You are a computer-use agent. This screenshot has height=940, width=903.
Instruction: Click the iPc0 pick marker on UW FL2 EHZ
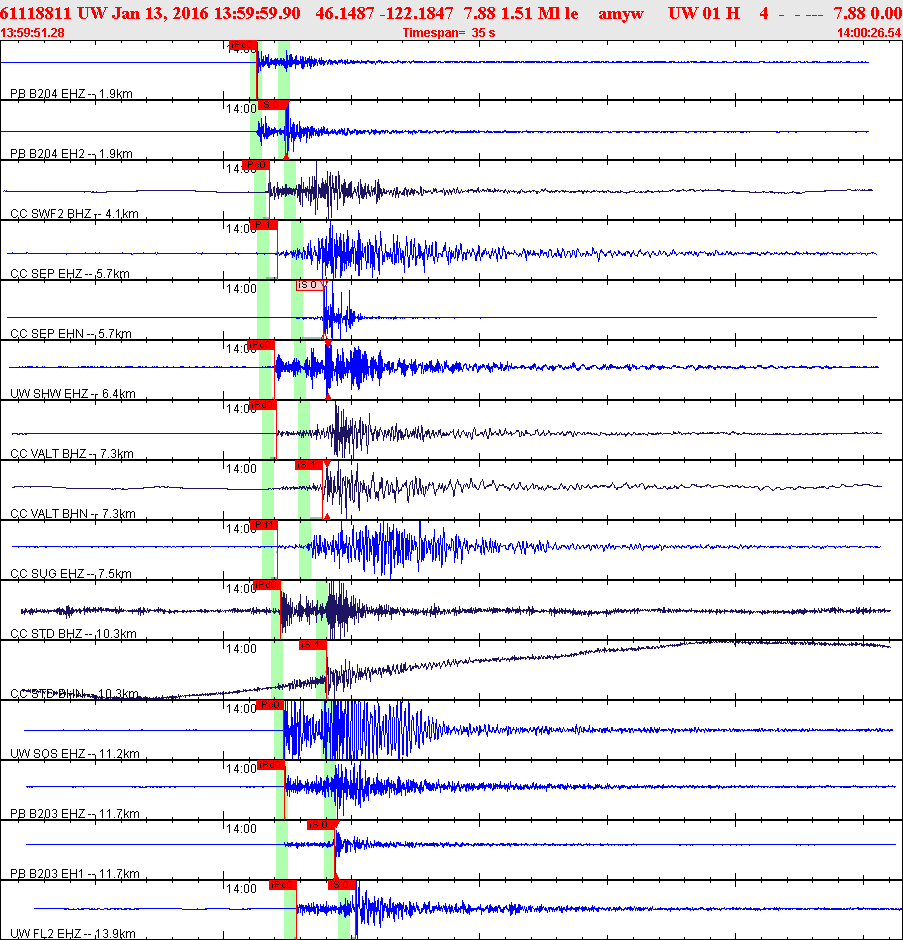pyautogui.click(x=282, y=884)
